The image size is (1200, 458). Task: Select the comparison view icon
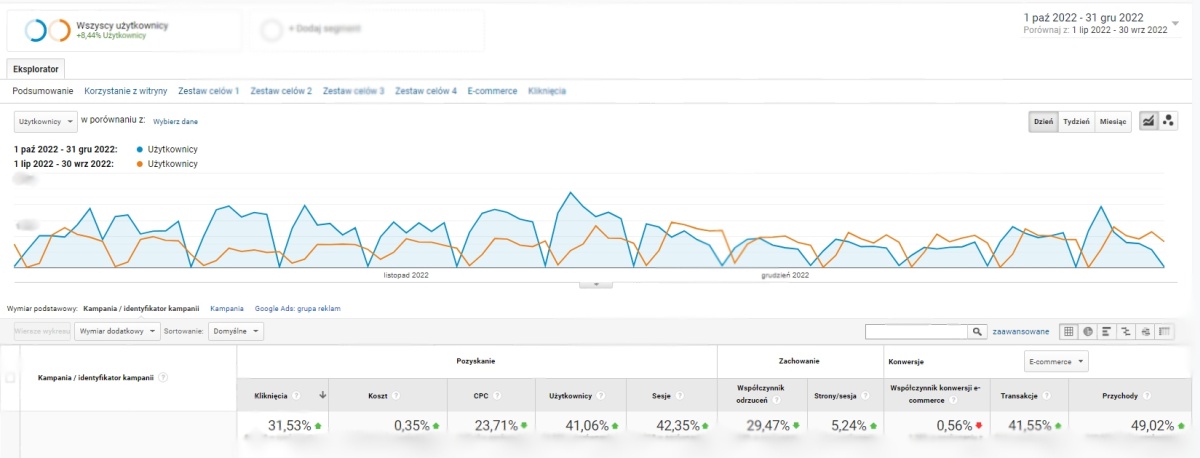tap(1125, 331)
